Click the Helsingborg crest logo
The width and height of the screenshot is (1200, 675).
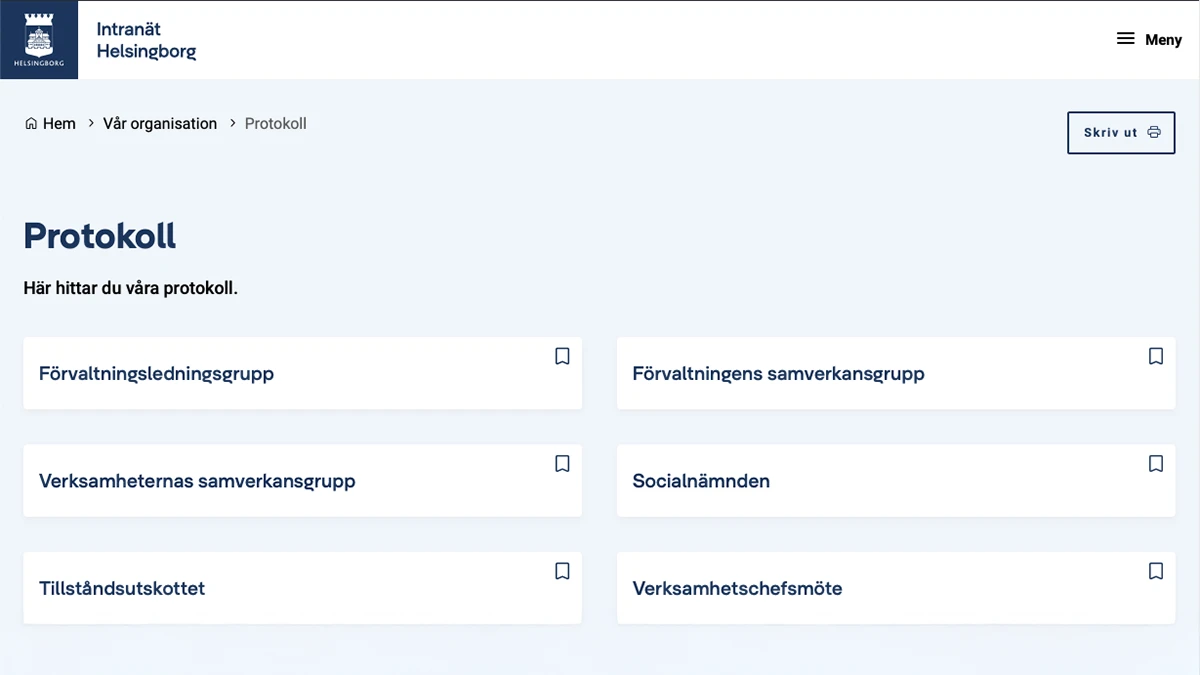coord(39,40)
